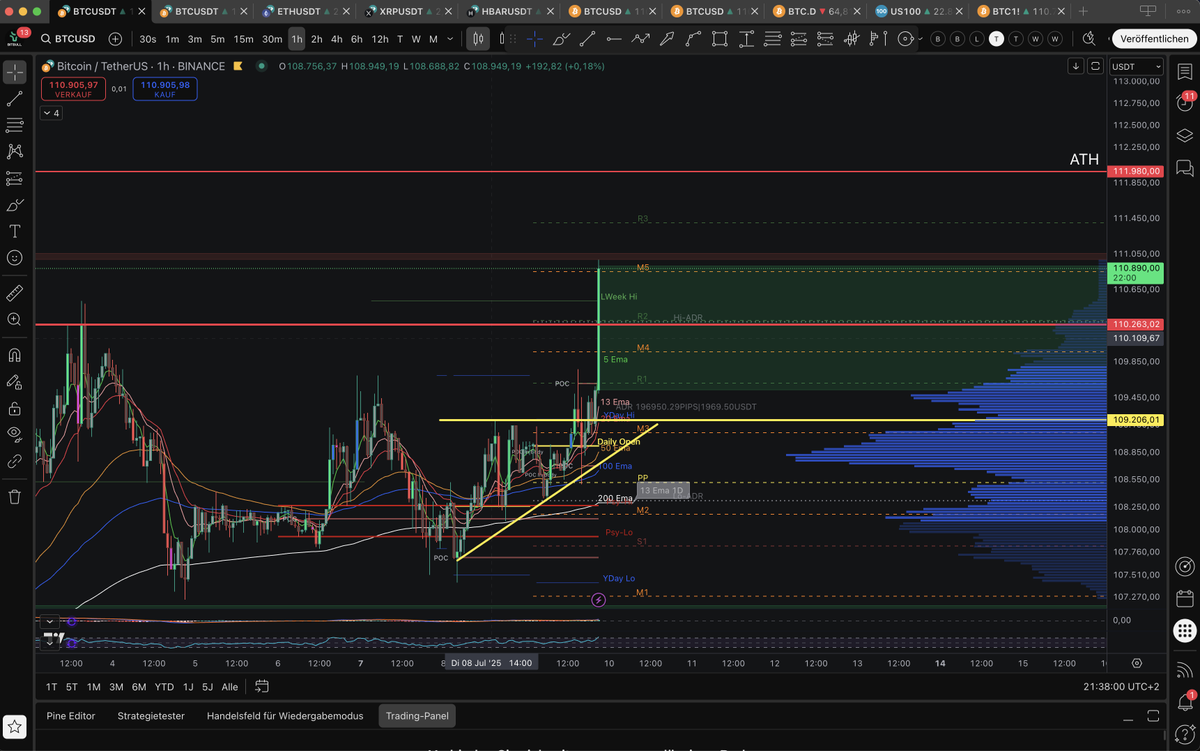Viewport: 1200px width, 751px height.
Task: Select the 15m timeframe
Action: pos(243,39)
